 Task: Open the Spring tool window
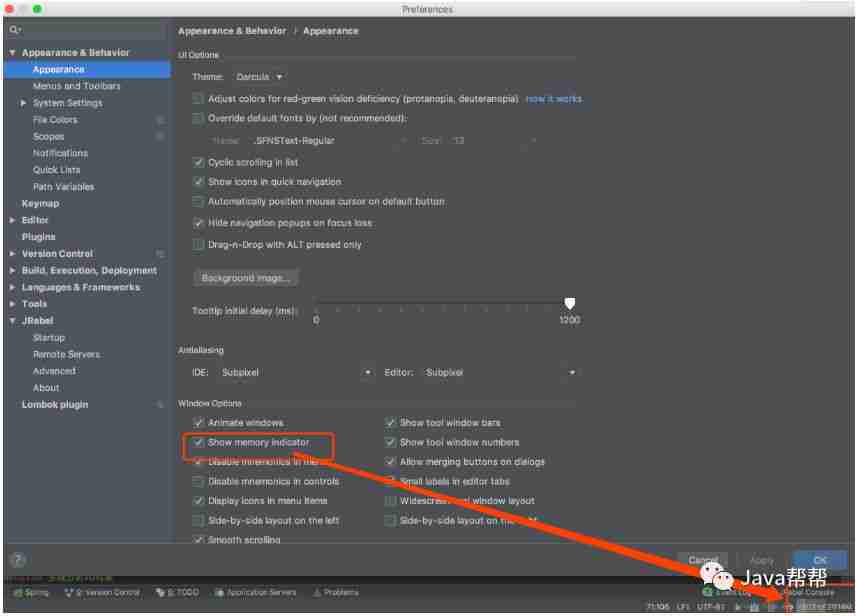click(x=30, y=592)
